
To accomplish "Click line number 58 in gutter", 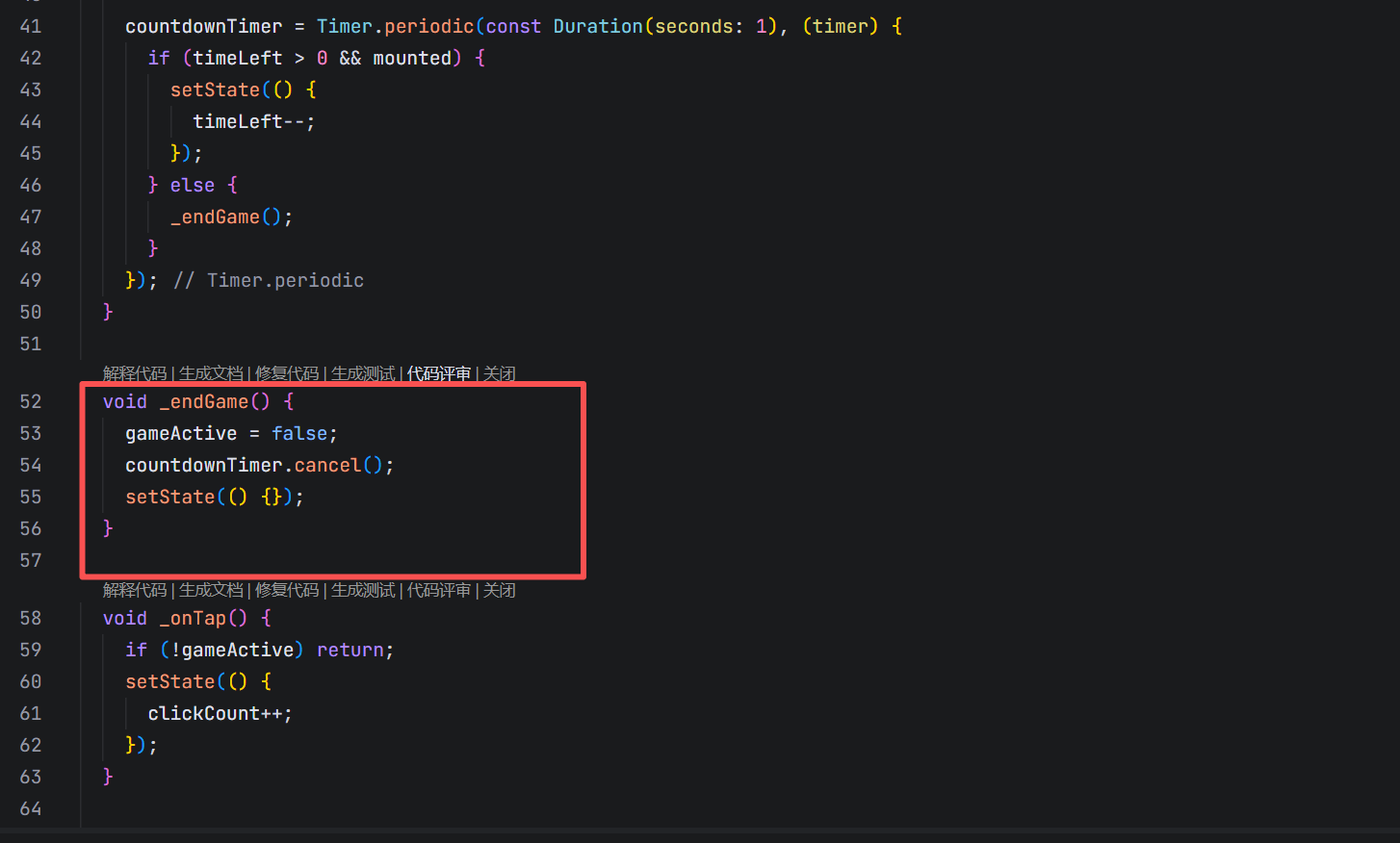I will point(31,618).
